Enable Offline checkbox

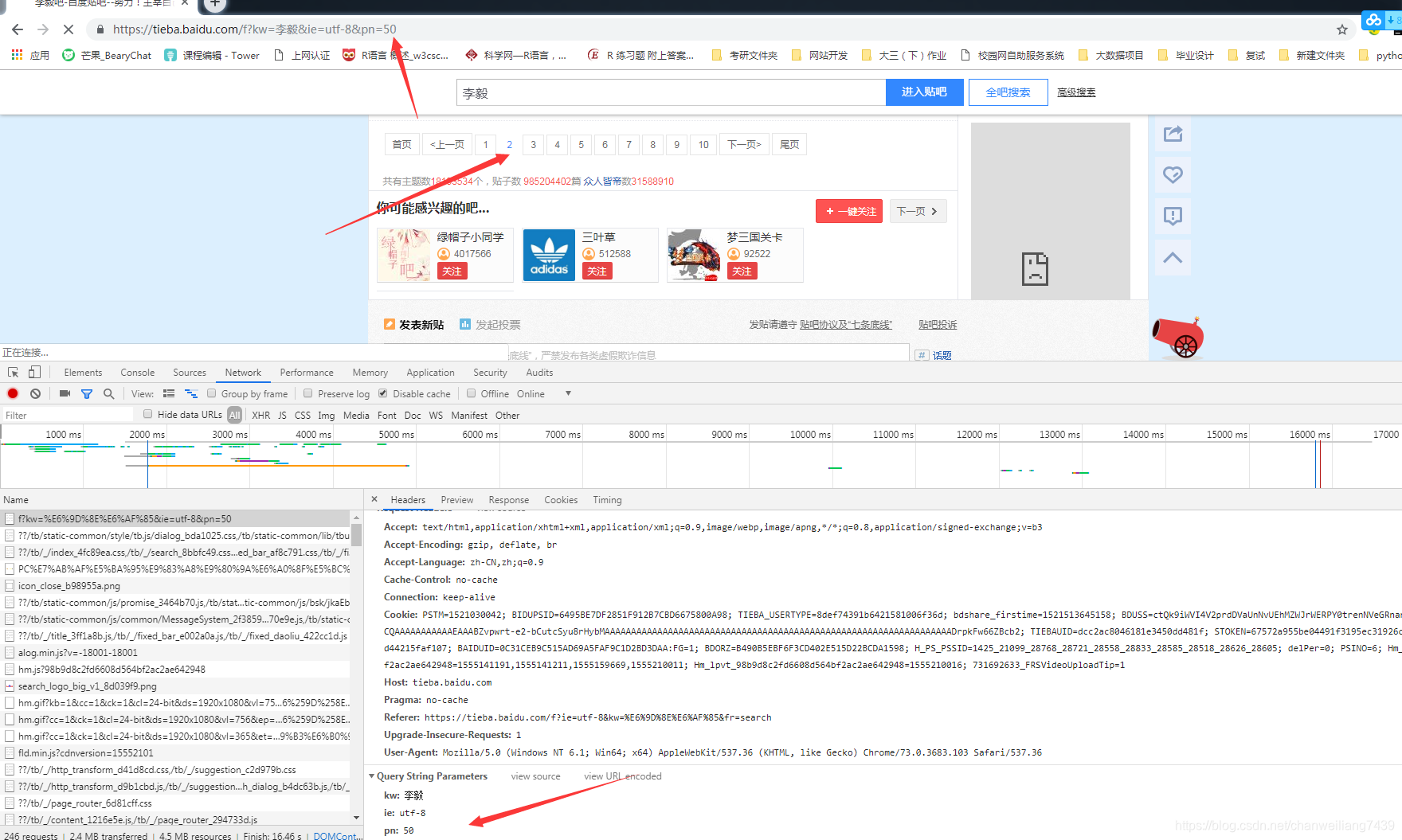472,393
